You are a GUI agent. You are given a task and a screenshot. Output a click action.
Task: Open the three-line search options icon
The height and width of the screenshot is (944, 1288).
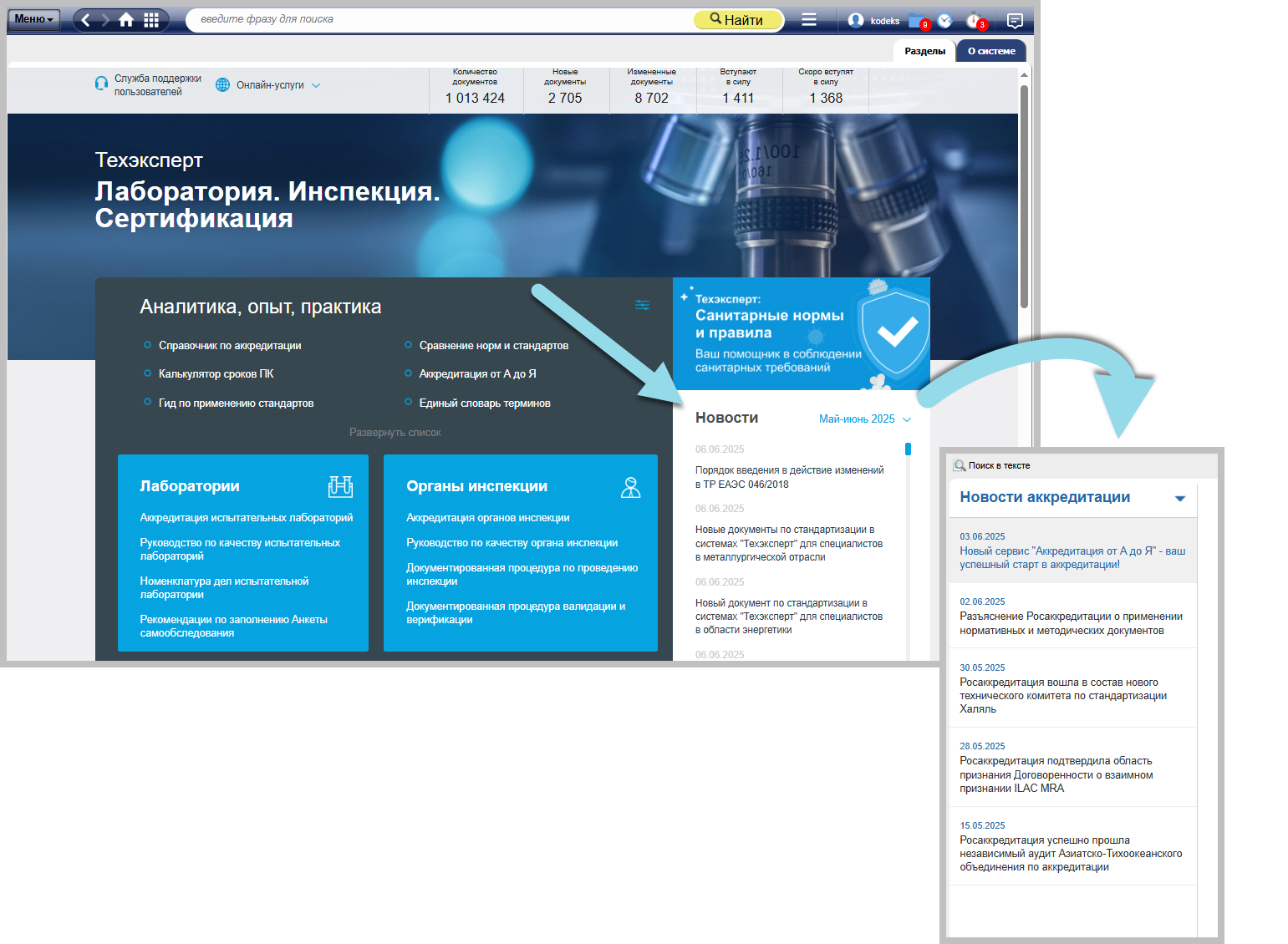pos(809,19)
